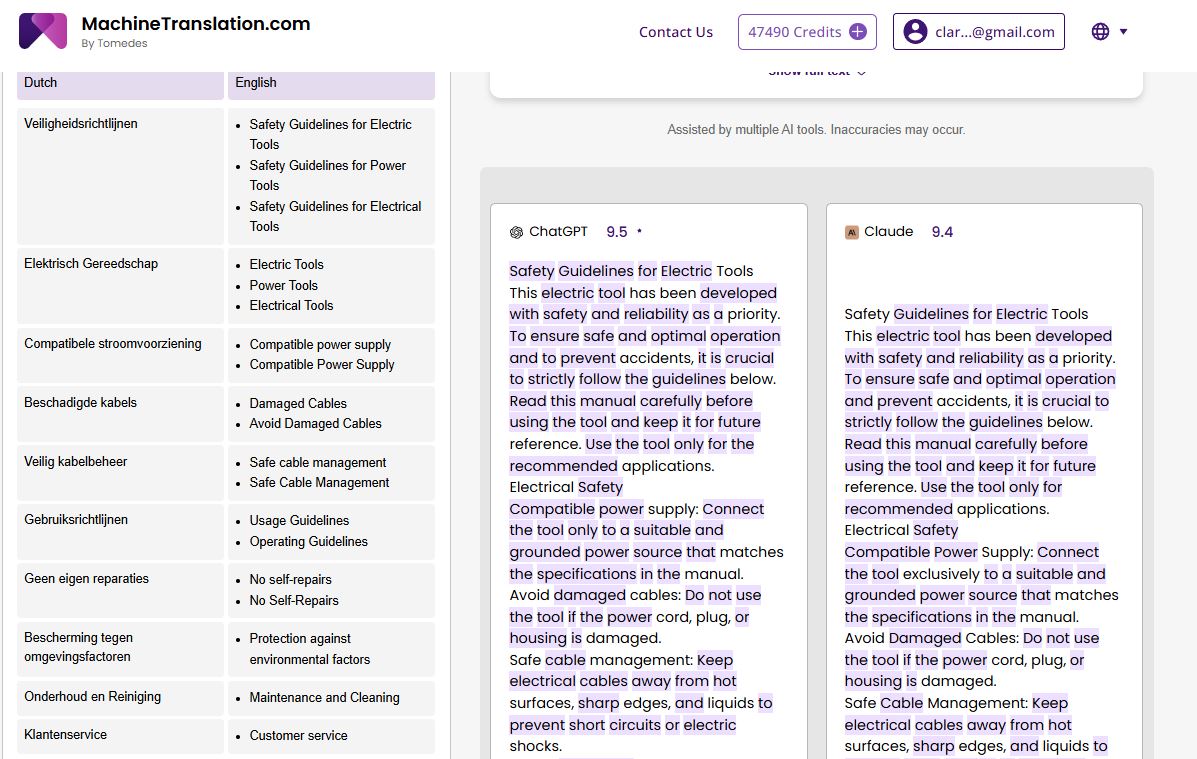Image resolution: width=1197 pixels, height=759 pixels.
Task: Open the Contact Us page
Action: 675,32
